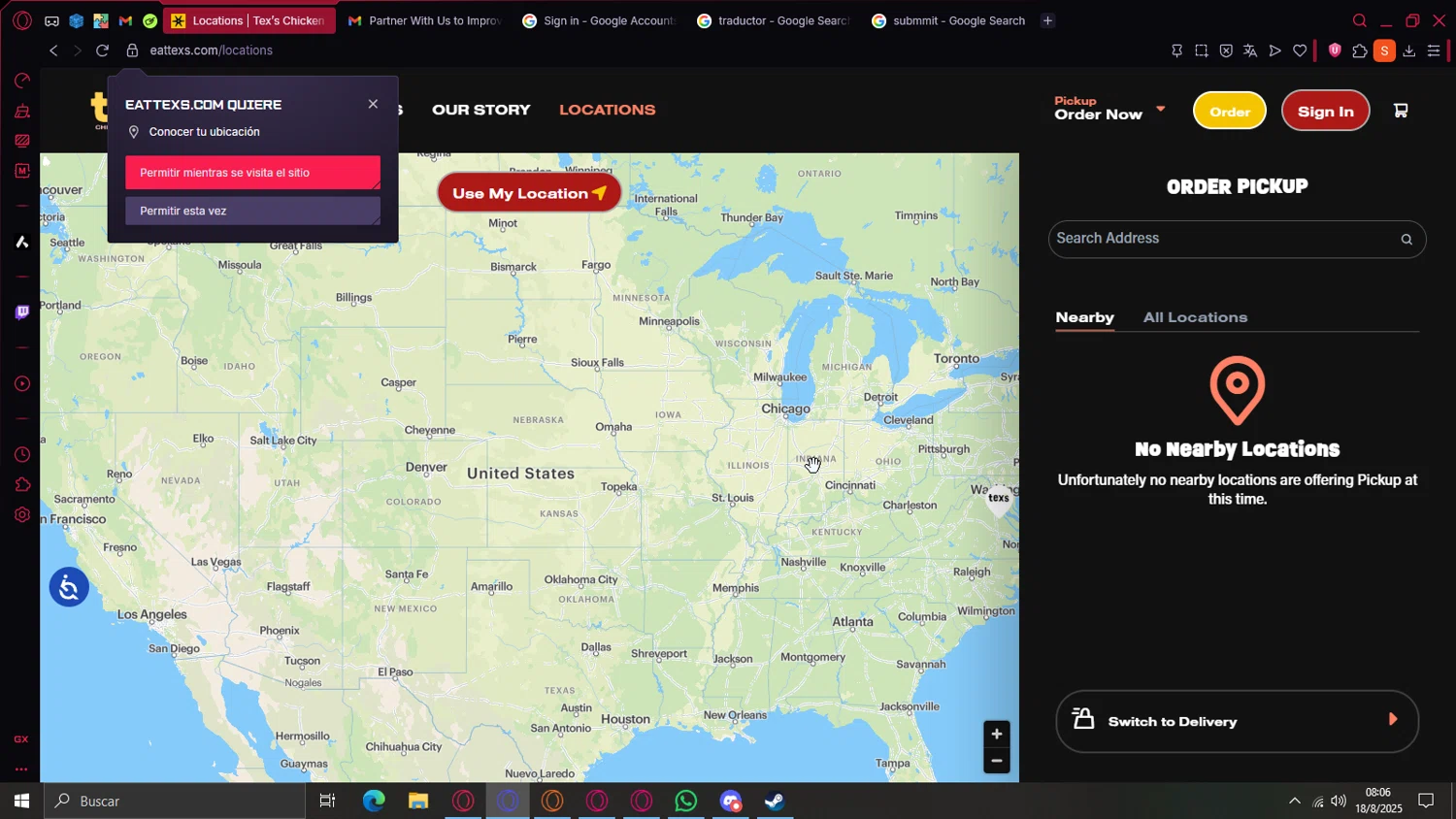1456x819 pixels.
Task: Open the pinned puzzle-piece tab
Action: coord(101,20)
